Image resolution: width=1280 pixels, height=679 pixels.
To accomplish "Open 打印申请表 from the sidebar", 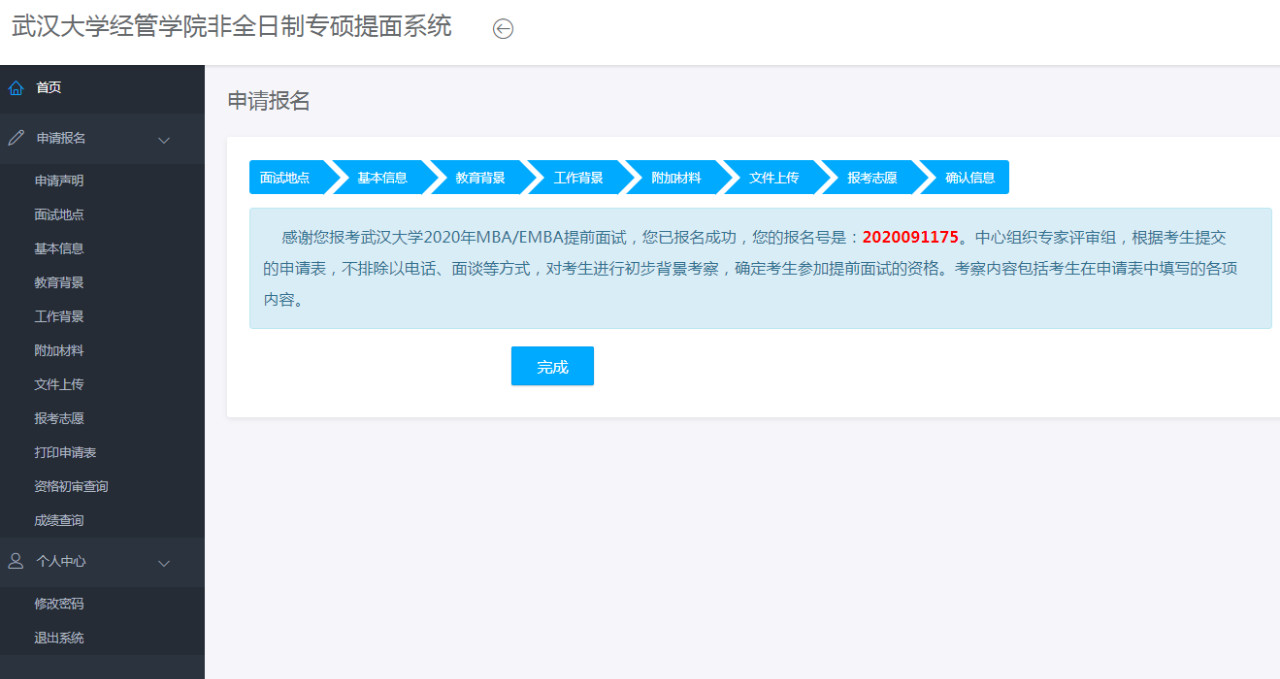I will (65, 453).
